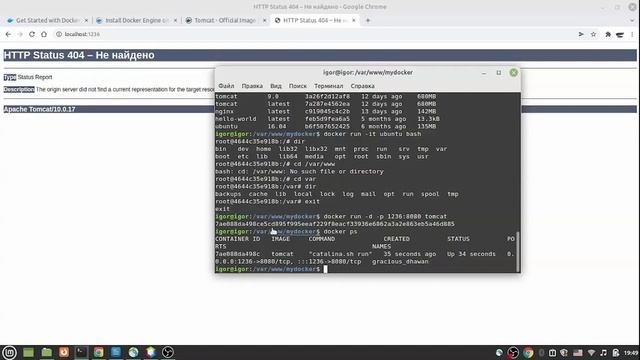Click container name gracious_dhawan
640x360 pixels.
pyautogui.click(x=400, y=262)
